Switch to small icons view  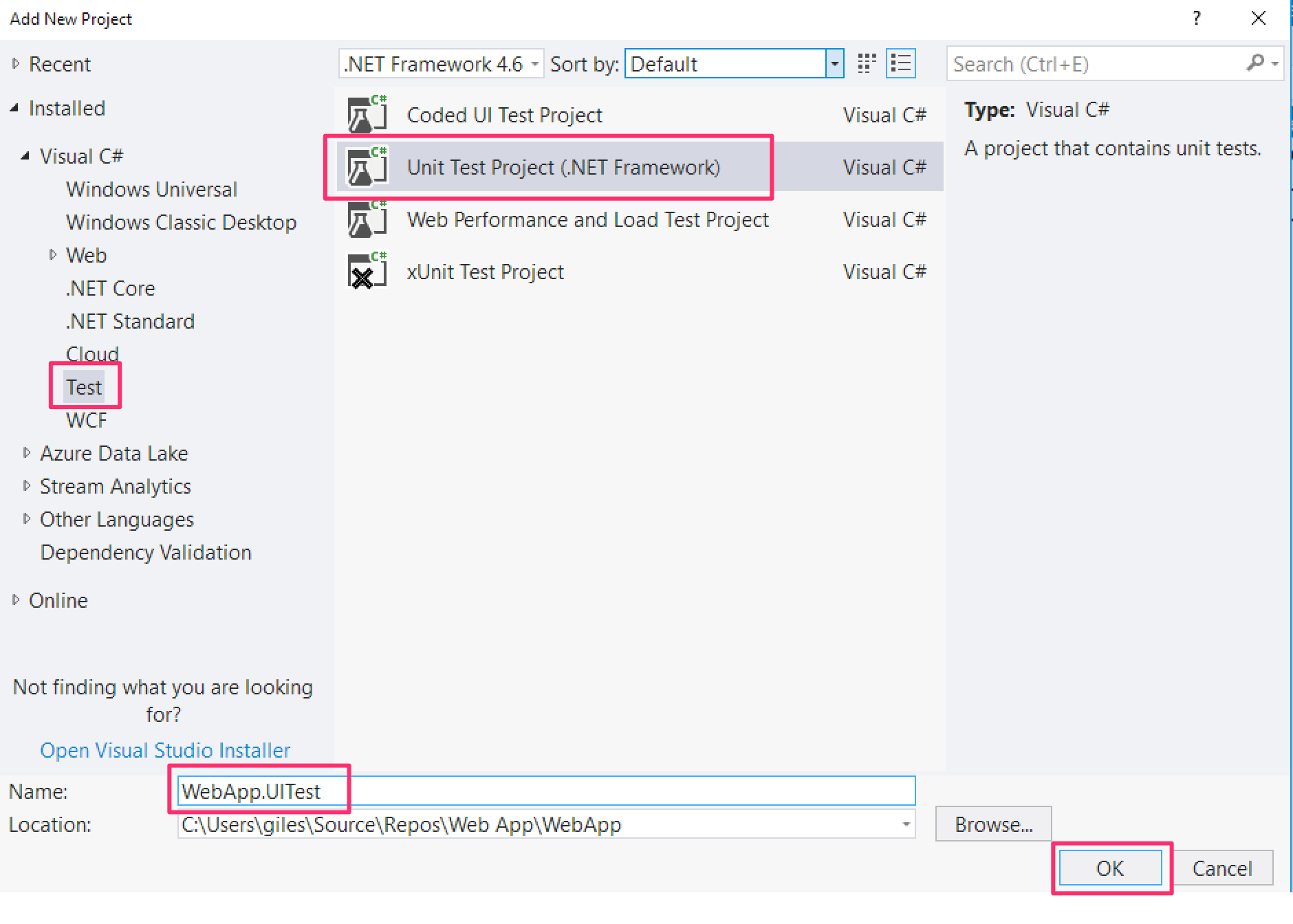867,63
